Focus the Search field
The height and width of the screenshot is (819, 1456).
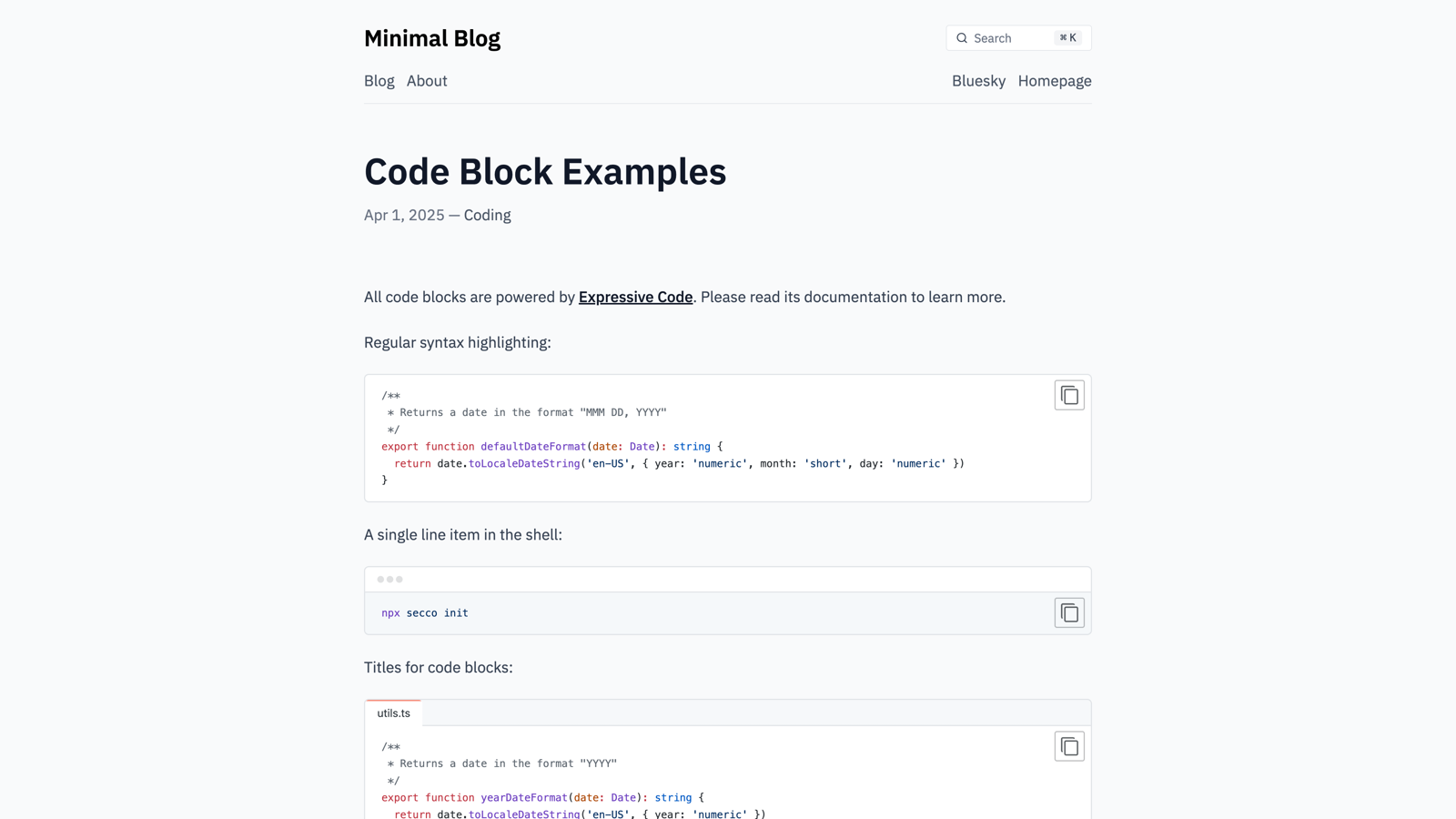[x=1018, y=38]
